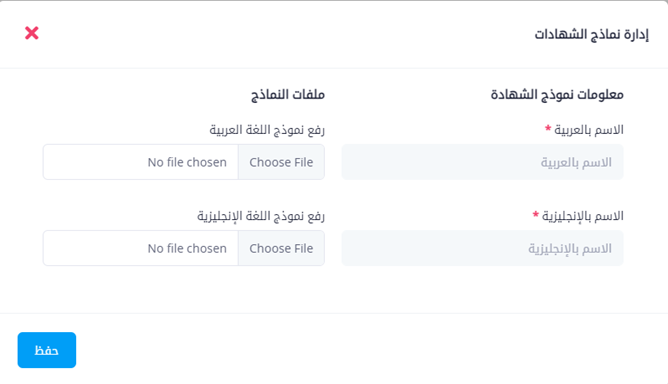Viewport: 668px width, 384px height.
Task: Click empty footer area beside the حفظ button
Action: (x=371, y=350)
